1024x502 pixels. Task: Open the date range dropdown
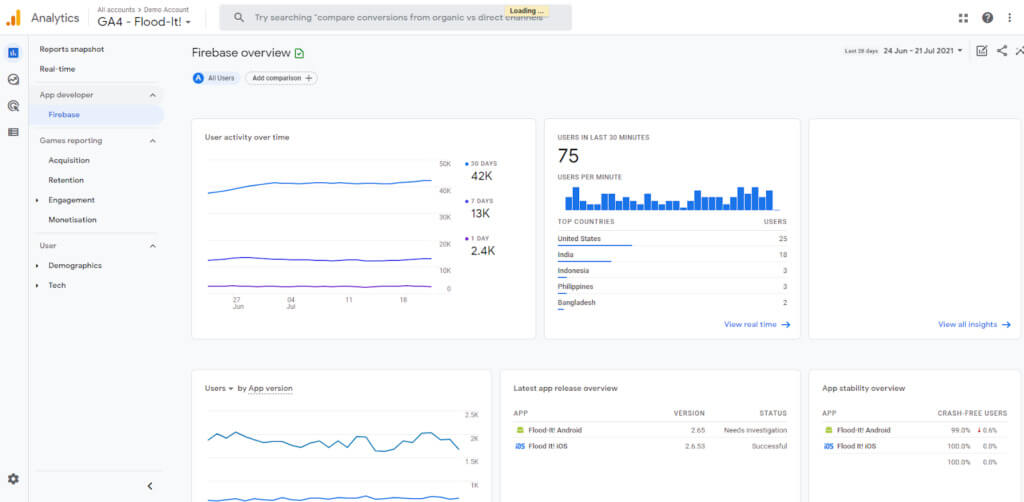(x=923, y=51)
